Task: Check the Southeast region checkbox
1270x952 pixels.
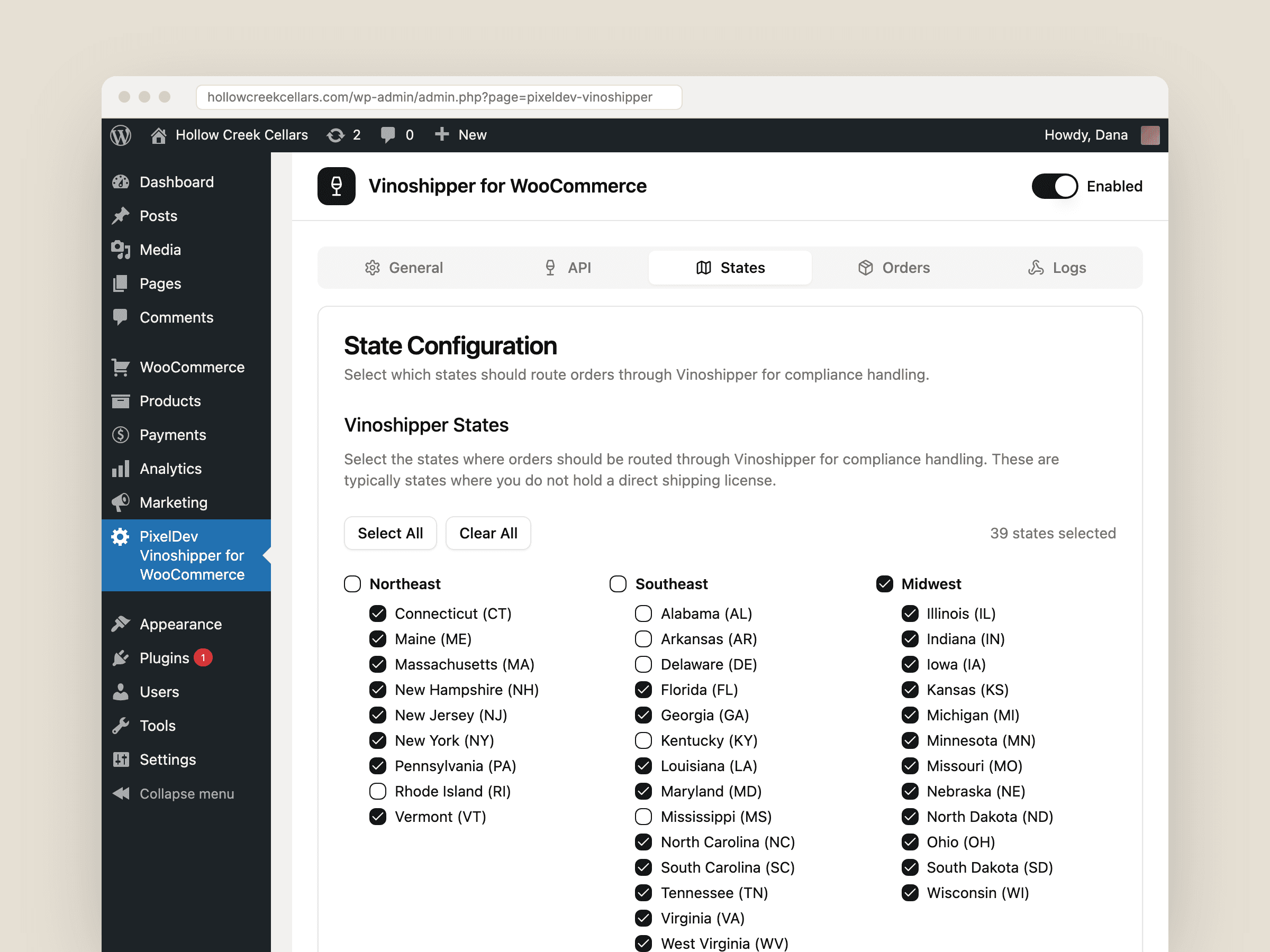Action: coord(619,584)
